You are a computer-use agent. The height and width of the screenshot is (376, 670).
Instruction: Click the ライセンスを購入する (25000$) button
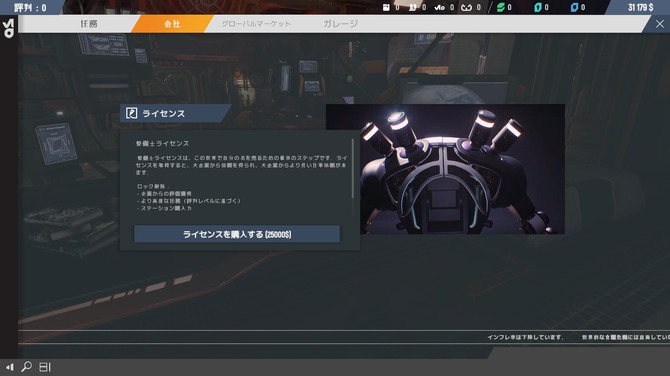tap(237, 234)
